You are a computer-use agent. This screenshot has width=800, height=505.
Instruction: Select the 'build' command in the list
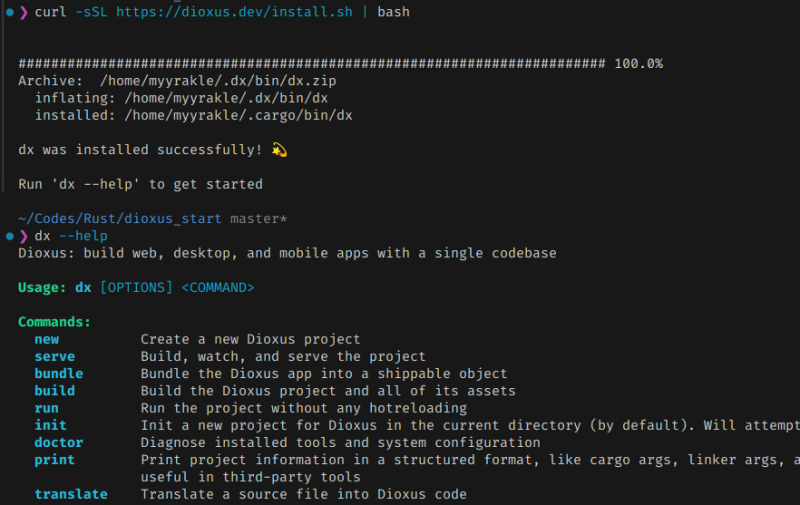(x=55, y=391)
